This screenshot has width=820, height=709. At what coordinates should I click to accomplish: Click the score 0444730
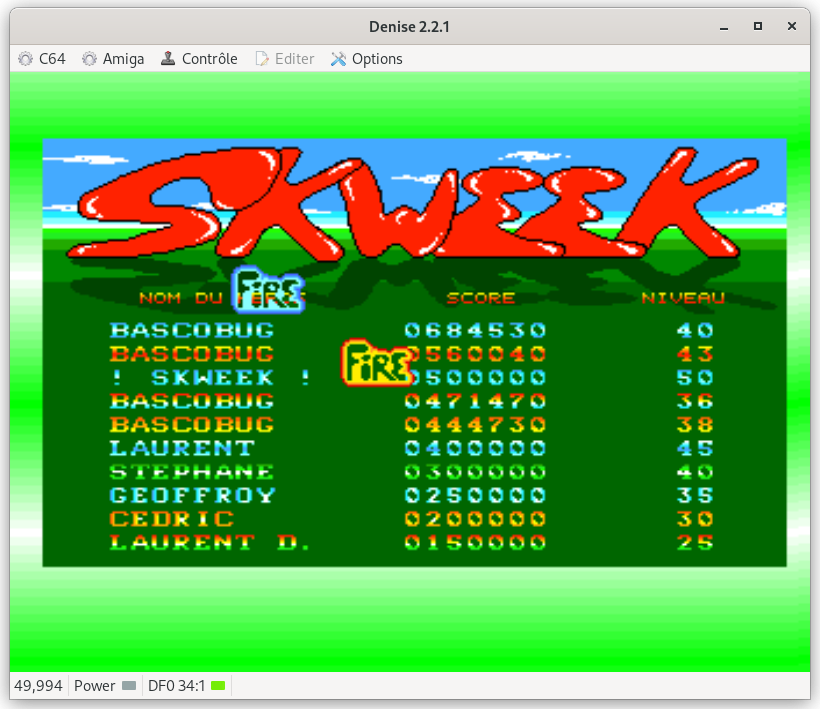coord(475,425)
